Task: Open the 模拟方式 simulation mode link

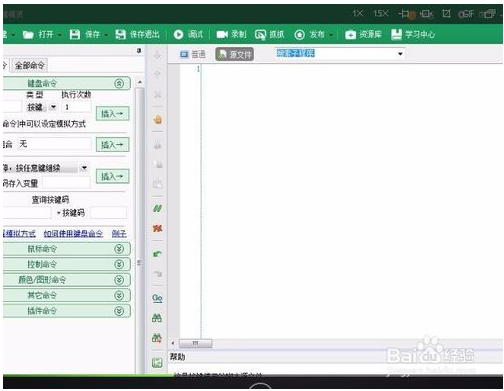Action: point(19,234)
